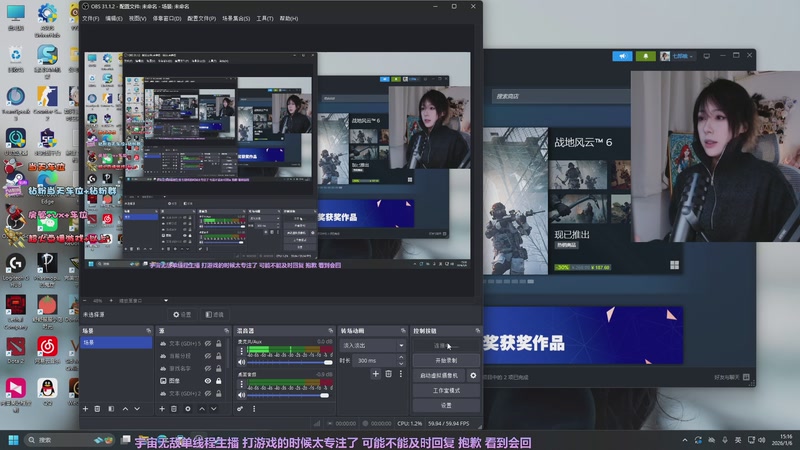The width and height of the screenshot is (800, 450).
Task: Open Steam 好友与聊天 friends chat
Action: coord(732,377)
